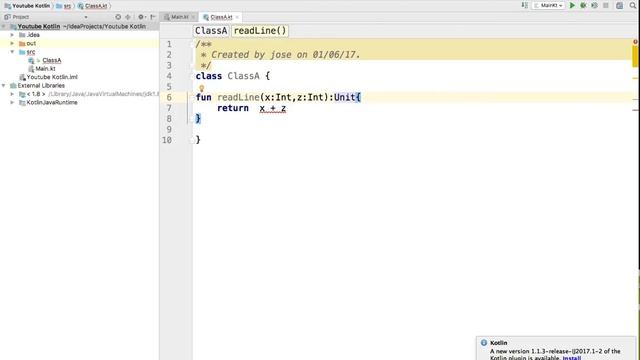The image size is (640, 360).
Task: Click gutter at line number 10
Action: pos(167,140)
